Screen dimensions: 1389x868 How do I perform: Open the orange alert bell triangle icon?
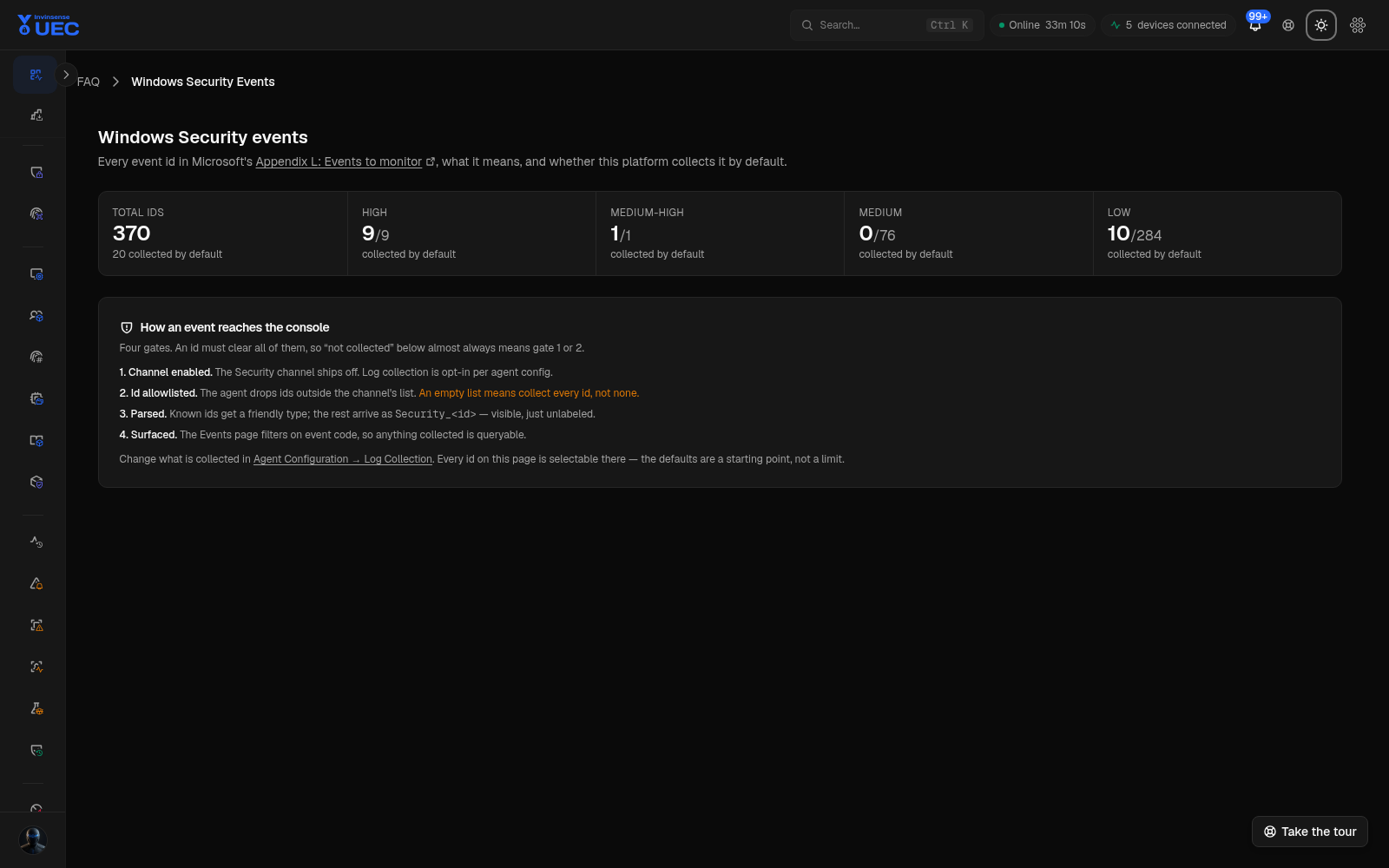coord(36,583)
